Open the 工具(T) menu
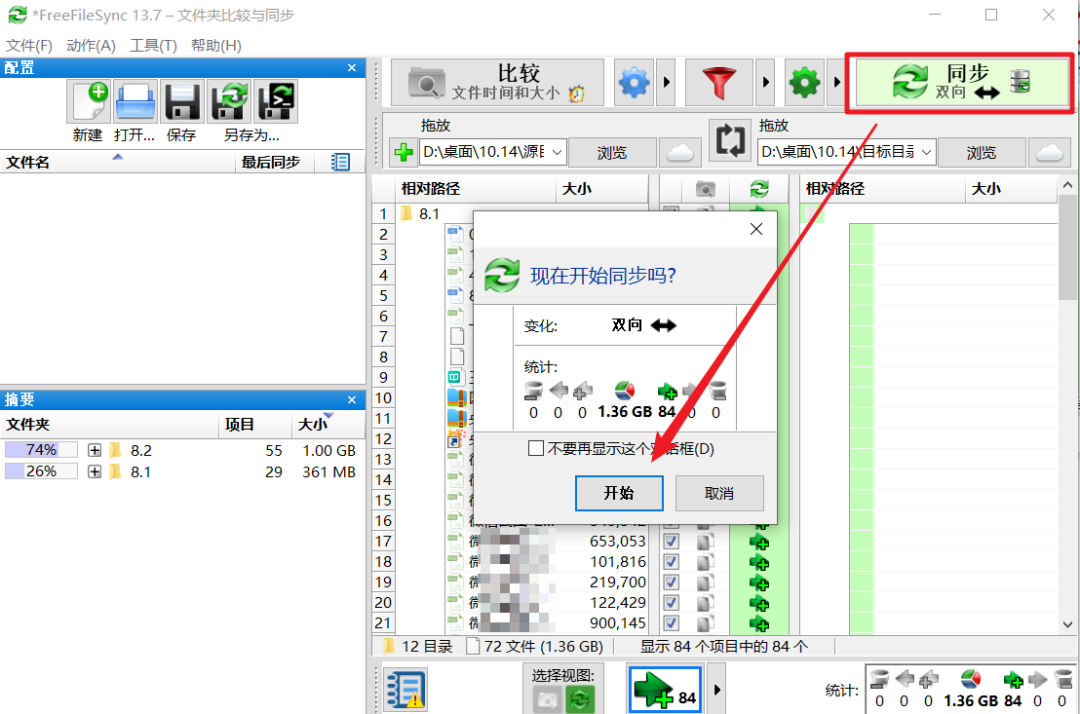 tap(153, 45)
